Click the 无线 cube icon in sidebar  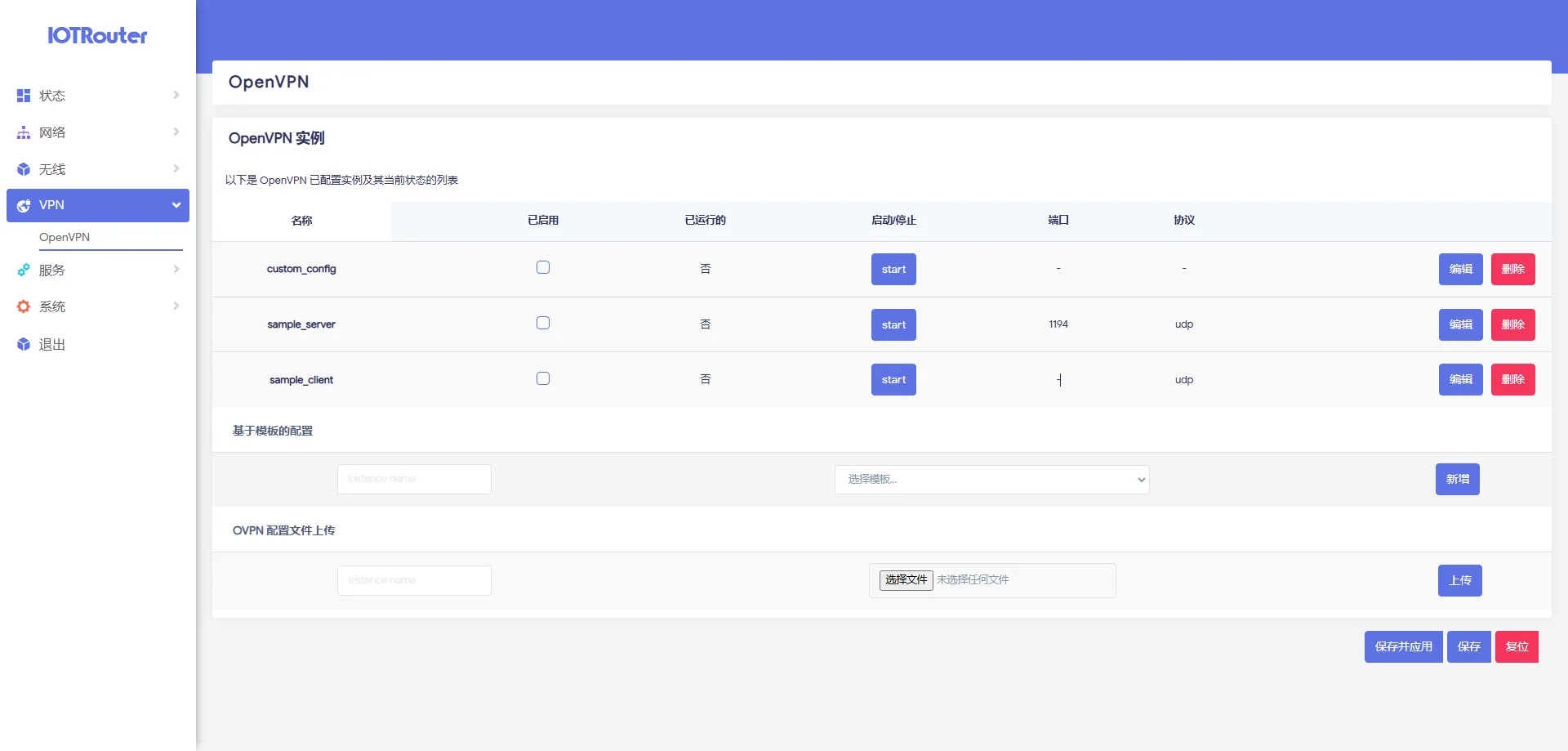tap(24, 169)
